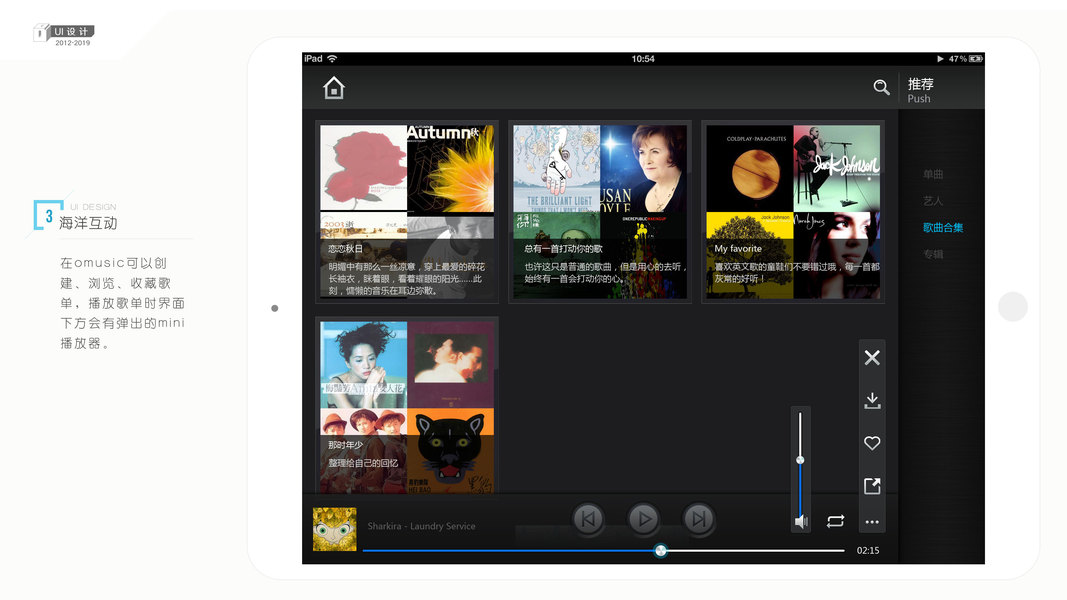The image size is (1067, 600).
Task: Tap the 10:54 clock in the status bar
Action: [x=643, y=59]
